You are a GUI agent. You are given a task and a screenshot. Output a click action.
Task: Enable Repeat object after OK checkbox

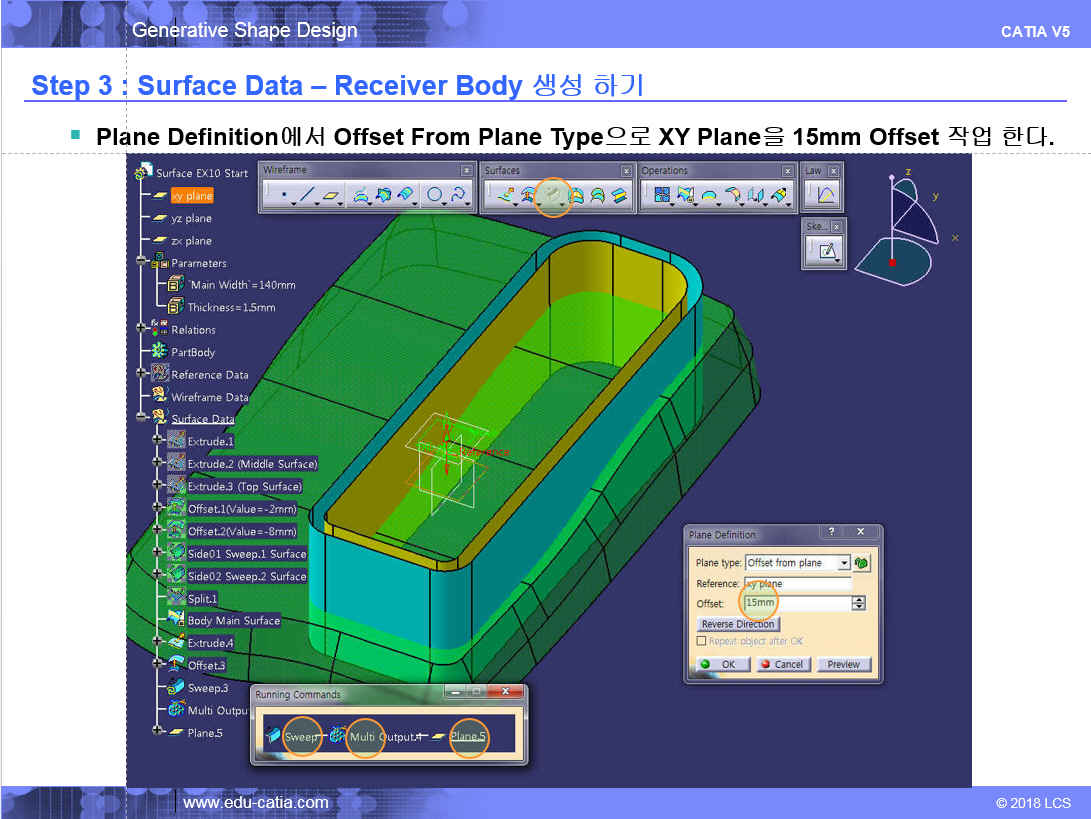click(x=701, y=641)
